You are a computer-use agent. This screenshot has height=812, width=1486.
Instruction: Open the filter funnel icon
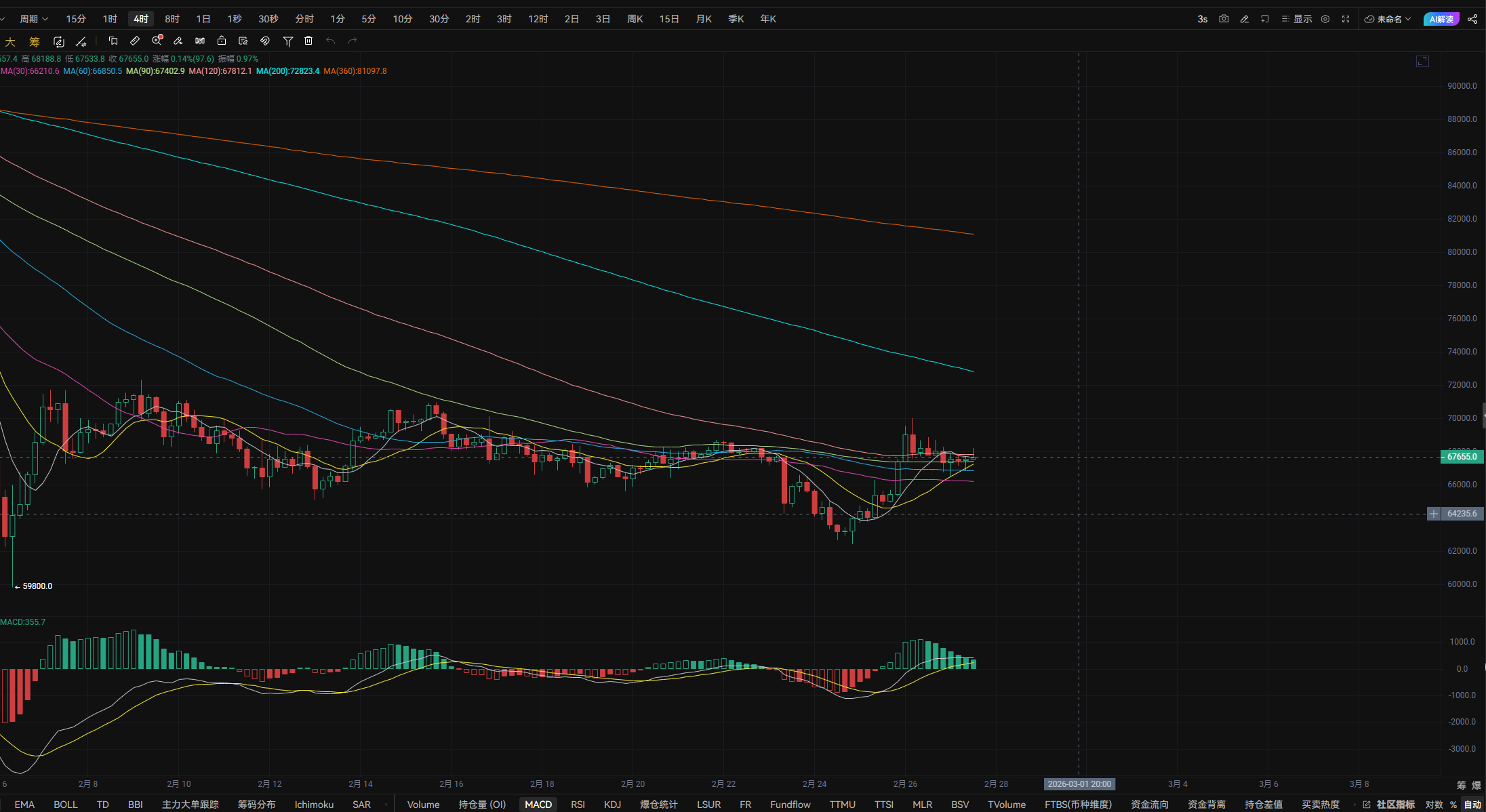tap(287, 41)
